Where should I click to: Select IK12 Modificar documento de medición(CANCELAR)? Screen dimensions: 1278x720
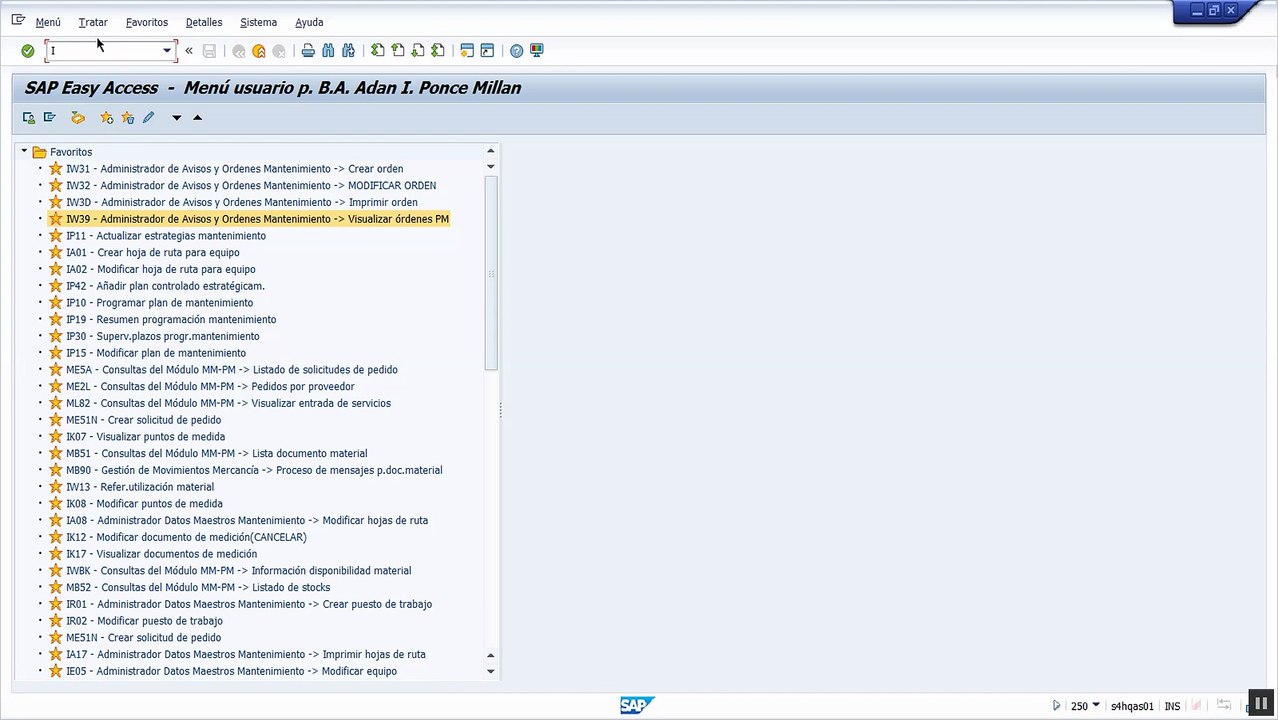pyautogui.click(x=186, y=538)
